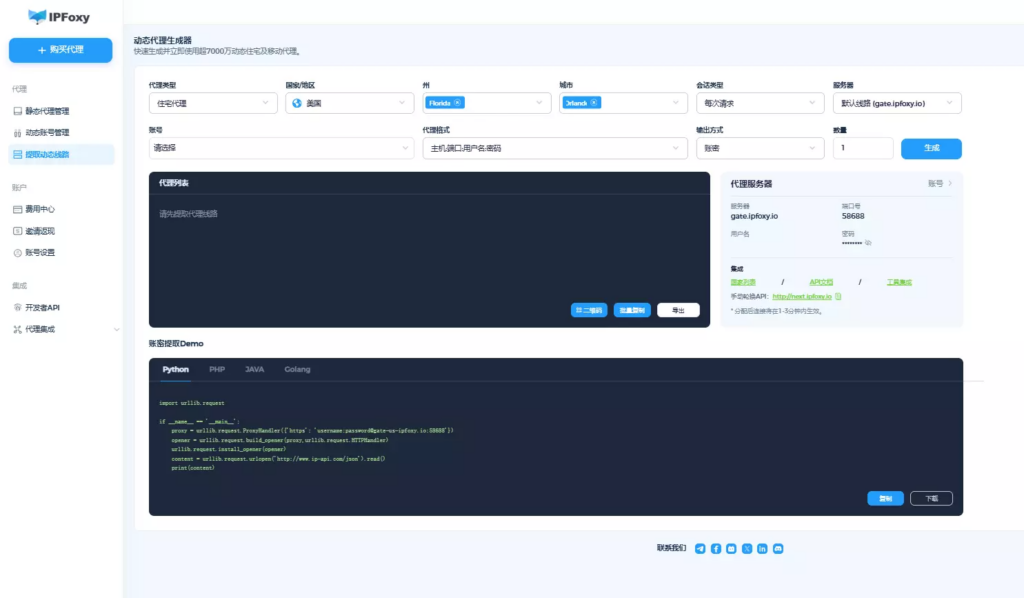Open the 代理类型 dropdown showing 住宅代理
The width and height of the screenshot is (1024, 598).
click(213, 103)
